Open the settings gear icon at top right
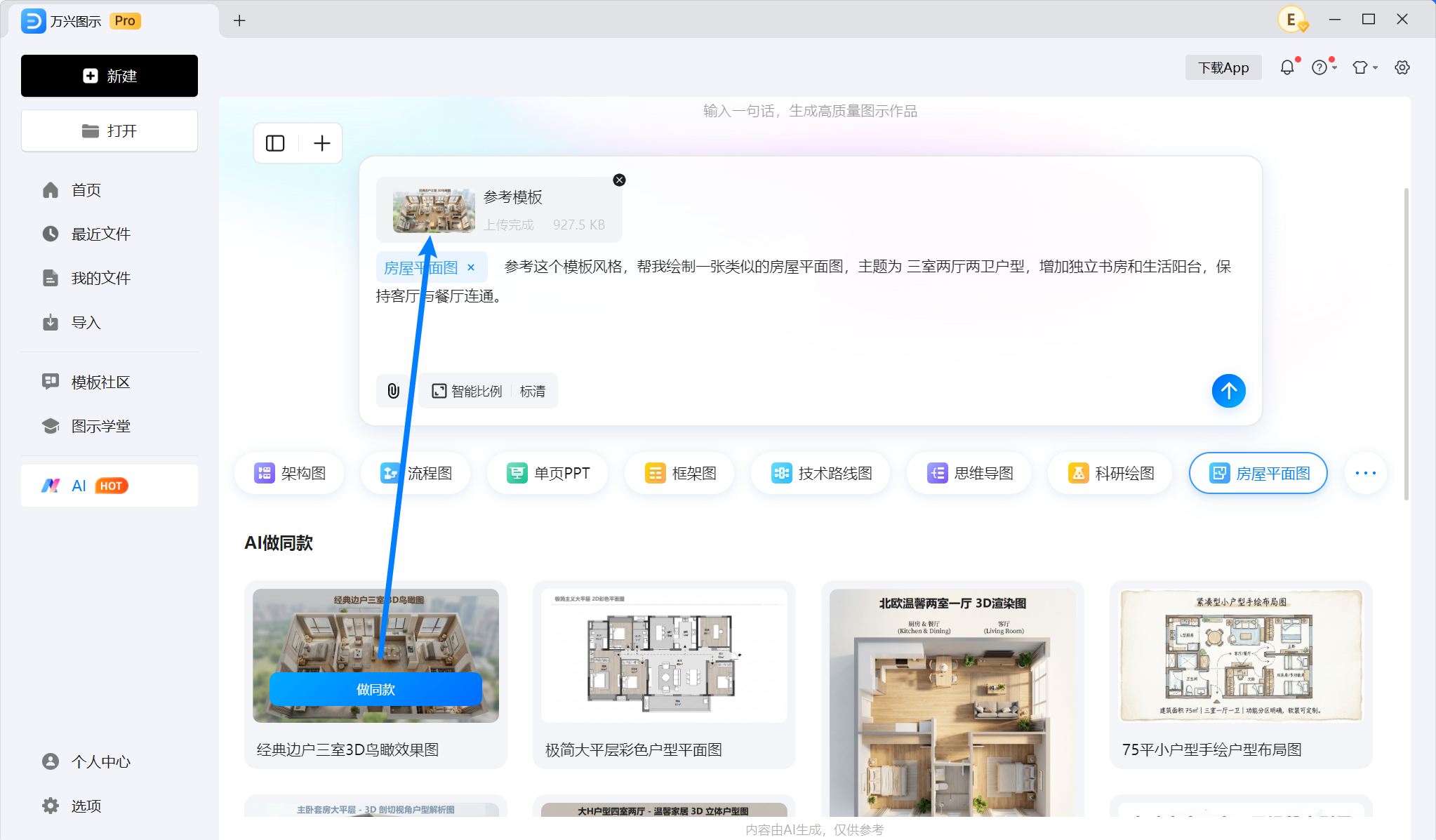Image resolution: width=1436 pixels, height=840 pixels. pyautogui.click(x=1402, y=67)
